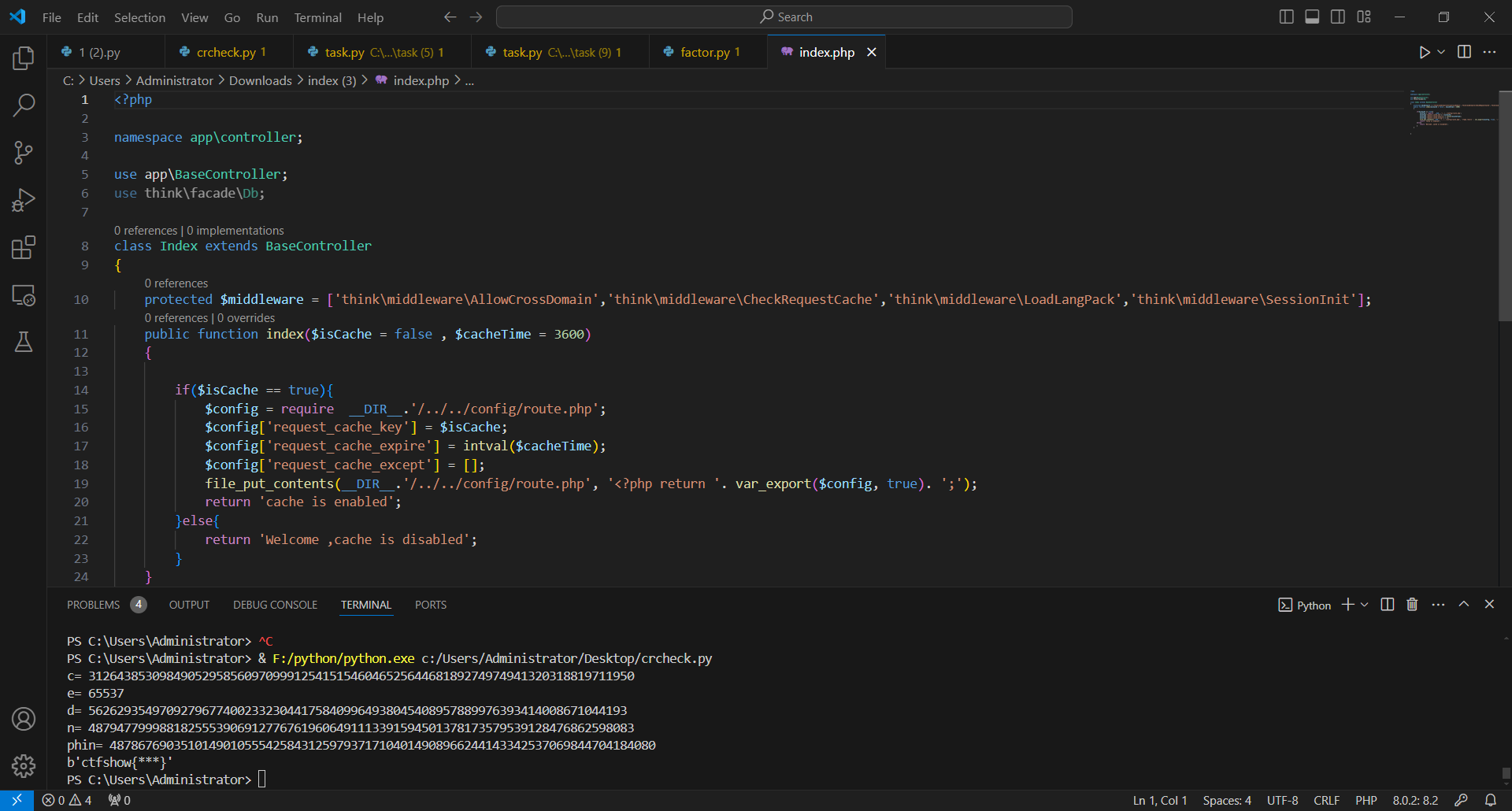This screenshot has width=1512, height=811.
Task: Expand the Downloads breadcrumb segment
Action: coord(261,81)
